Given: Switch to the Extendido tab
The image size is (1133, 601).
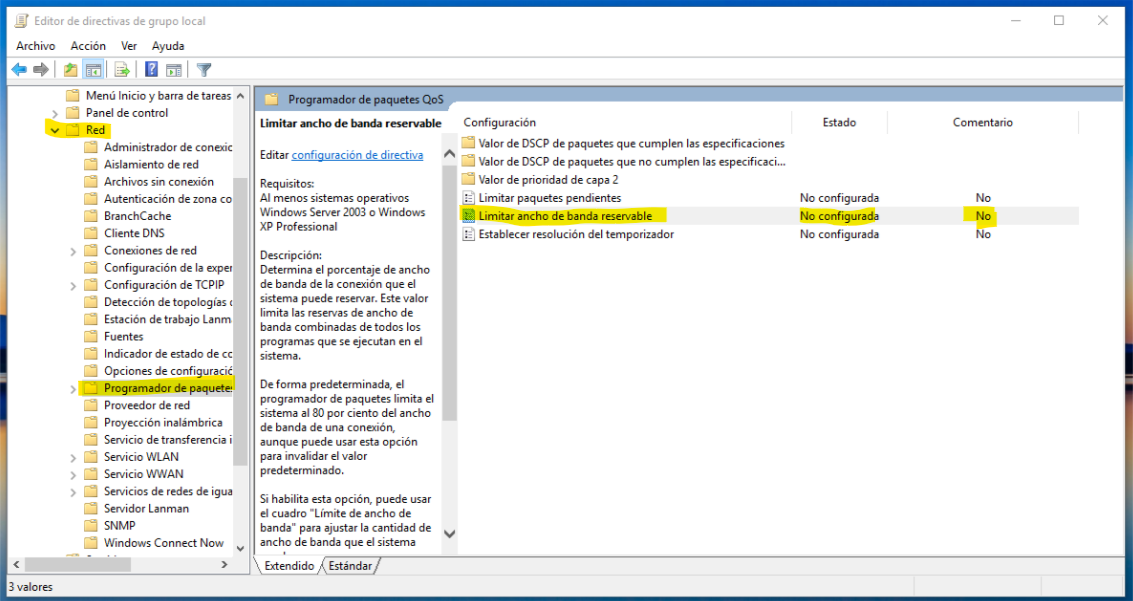Looking at the screenshot, I should point(289,566).
